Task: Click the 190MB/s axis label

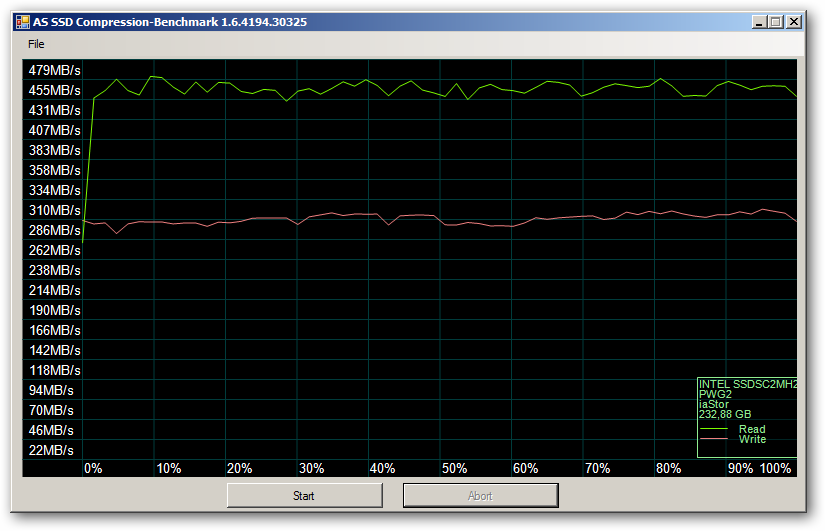Action: pyautogui.click(x=55, y=310)
